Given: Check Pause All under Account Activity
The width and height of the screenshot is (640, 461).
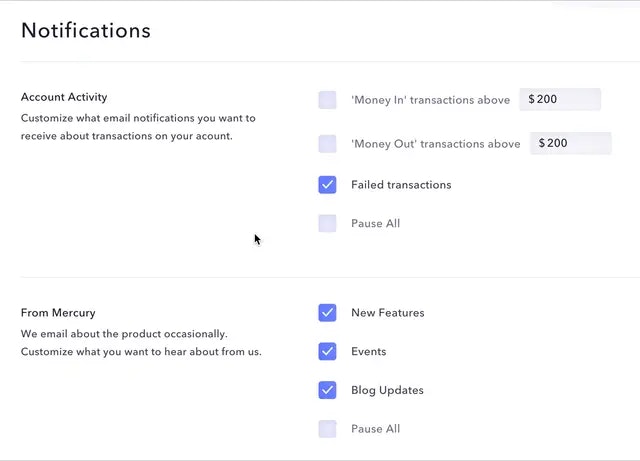Looking at the screenshot, I should click(327, 224).
